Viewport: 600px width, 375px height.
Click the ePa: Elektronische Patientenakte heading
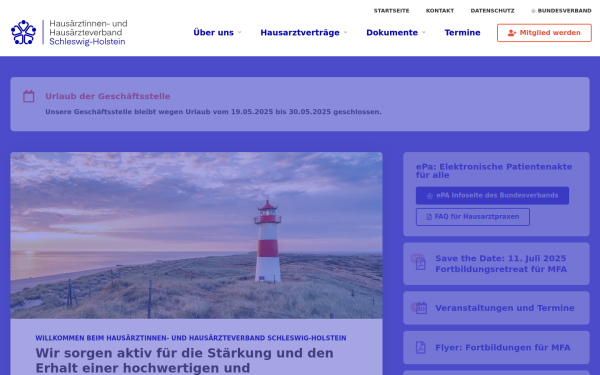click(x=494, y=171)
